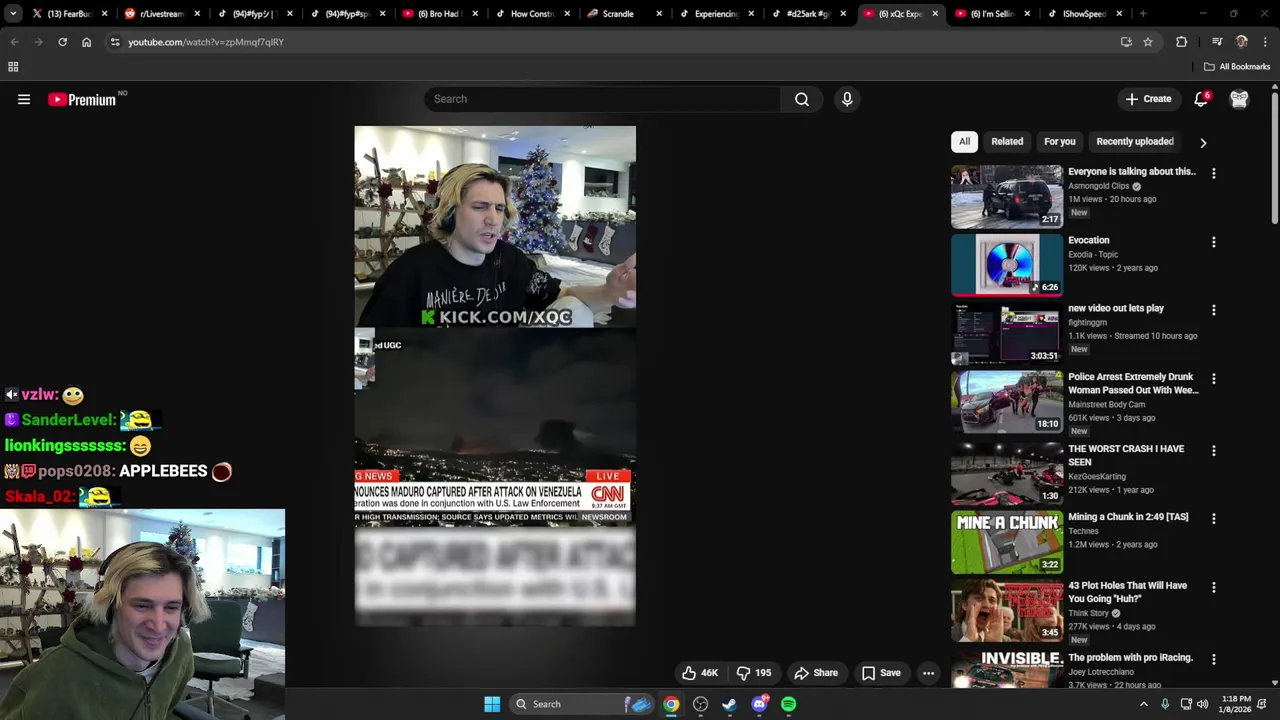
Task: Select the For you filter chip
Action: click(x=1060, y=142)
